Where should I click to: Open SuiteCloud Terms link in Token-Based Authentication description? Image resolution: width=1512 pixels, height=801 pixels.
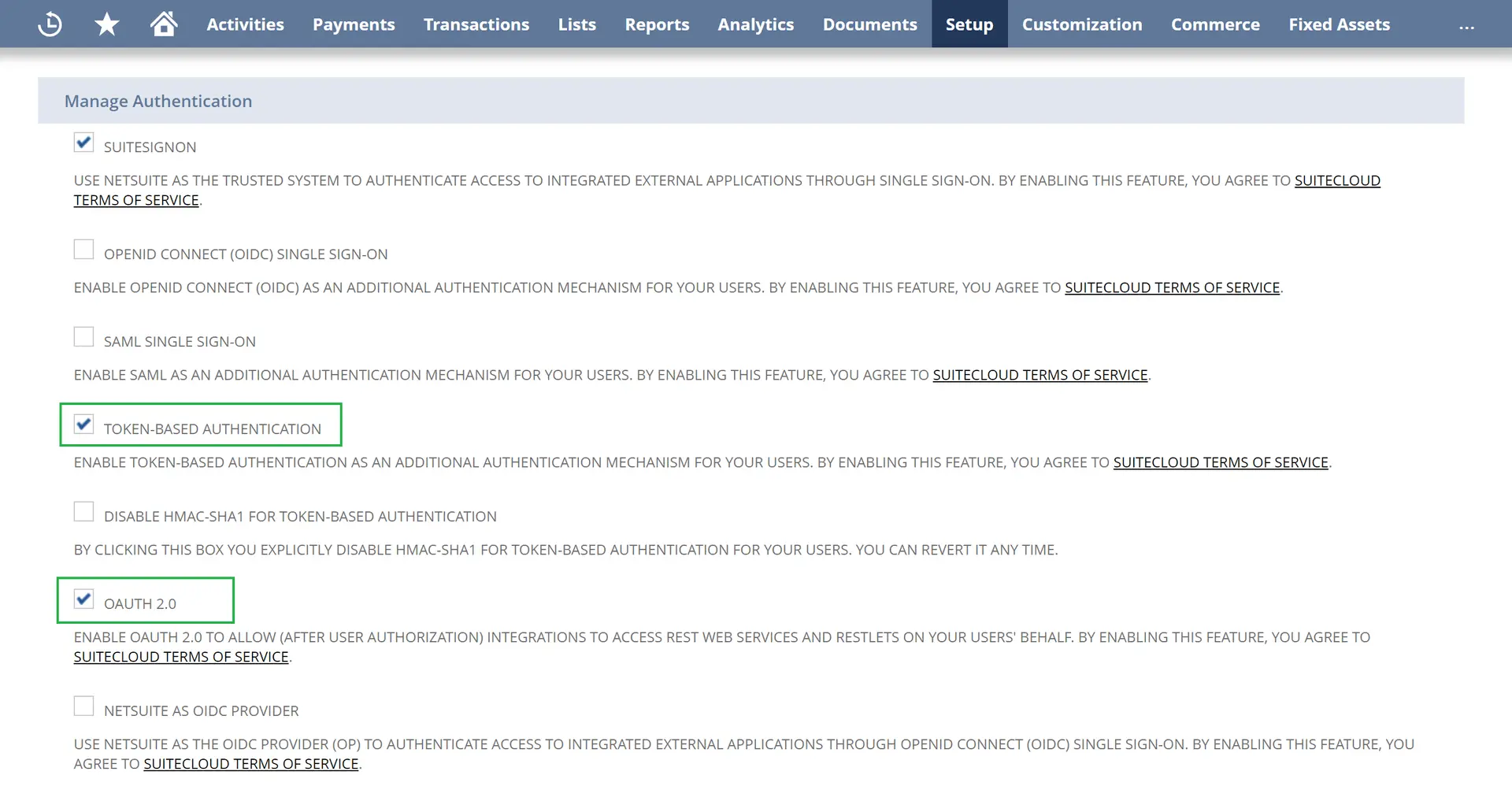(1220, 462)
